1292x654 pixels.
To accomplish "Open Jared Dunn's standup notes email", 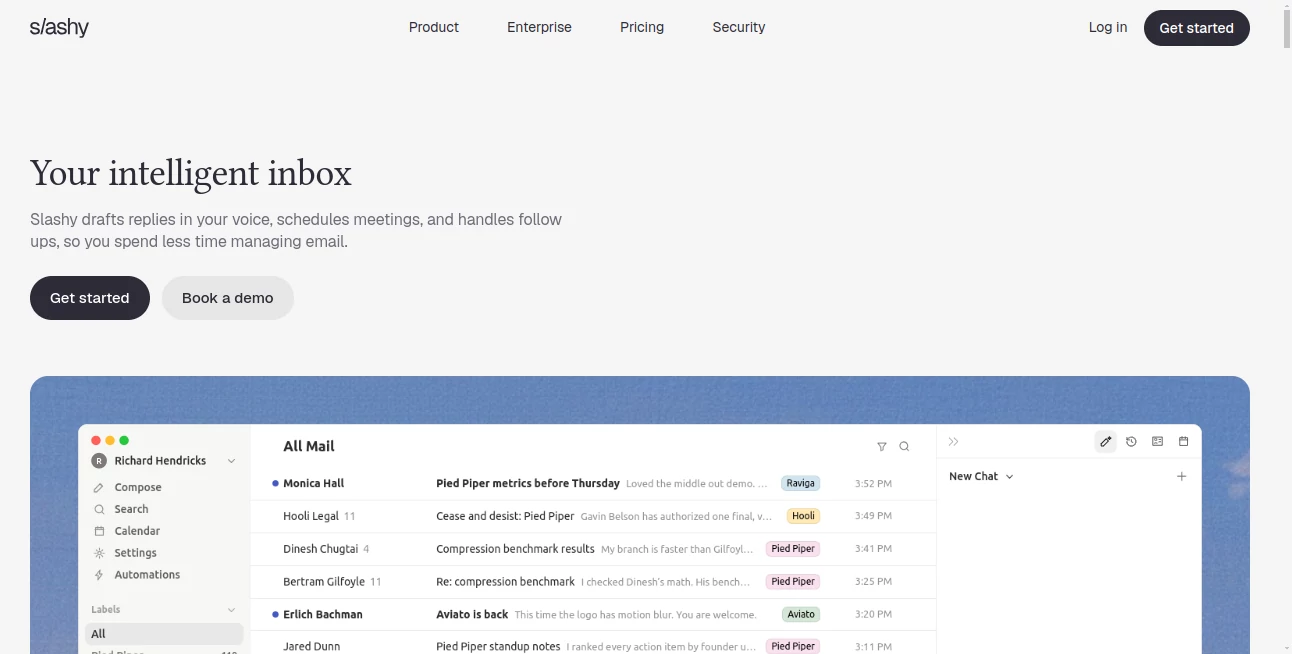I will click(593, 643).
